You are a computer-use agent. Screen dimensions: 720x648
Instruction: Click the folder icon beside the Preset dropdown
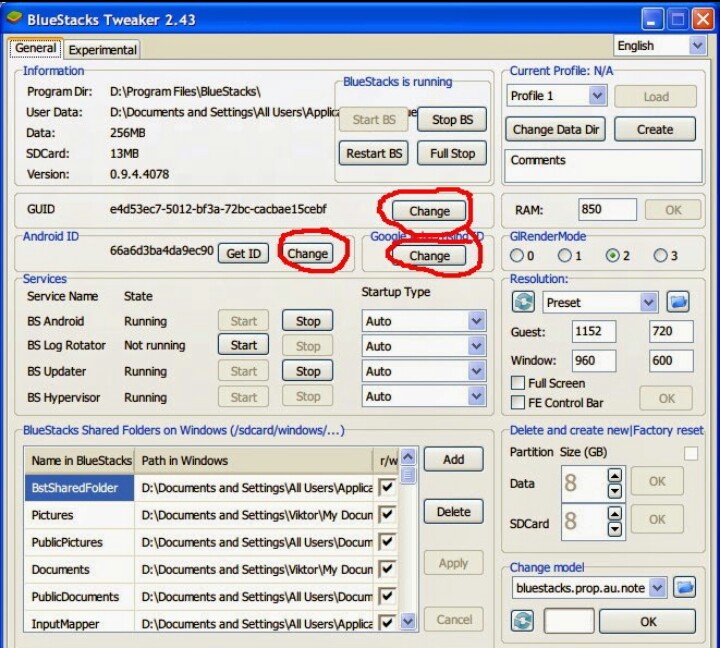coord(680,301)
